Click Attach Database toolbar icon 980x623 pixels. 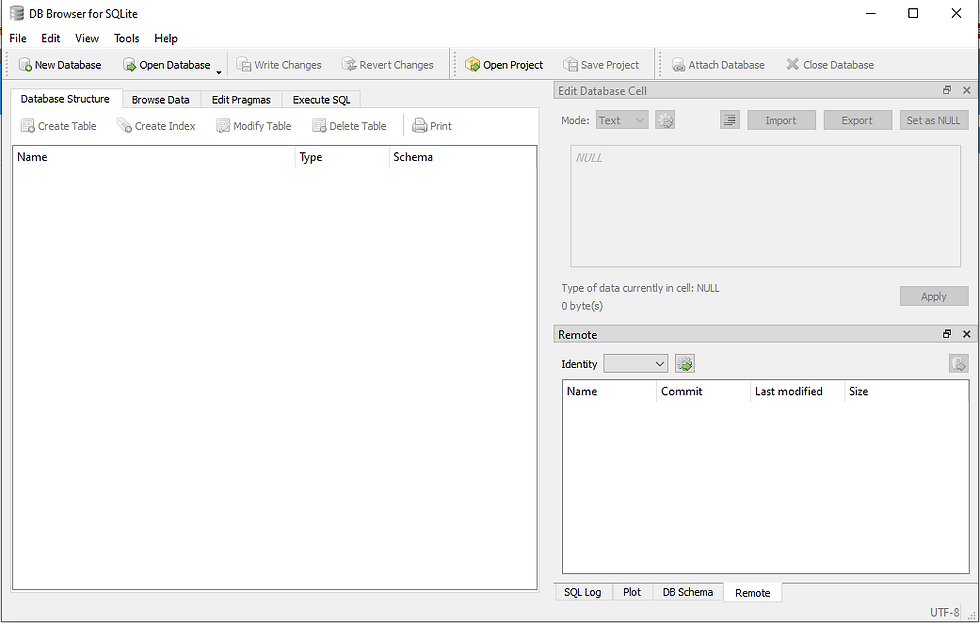point(678,65)
